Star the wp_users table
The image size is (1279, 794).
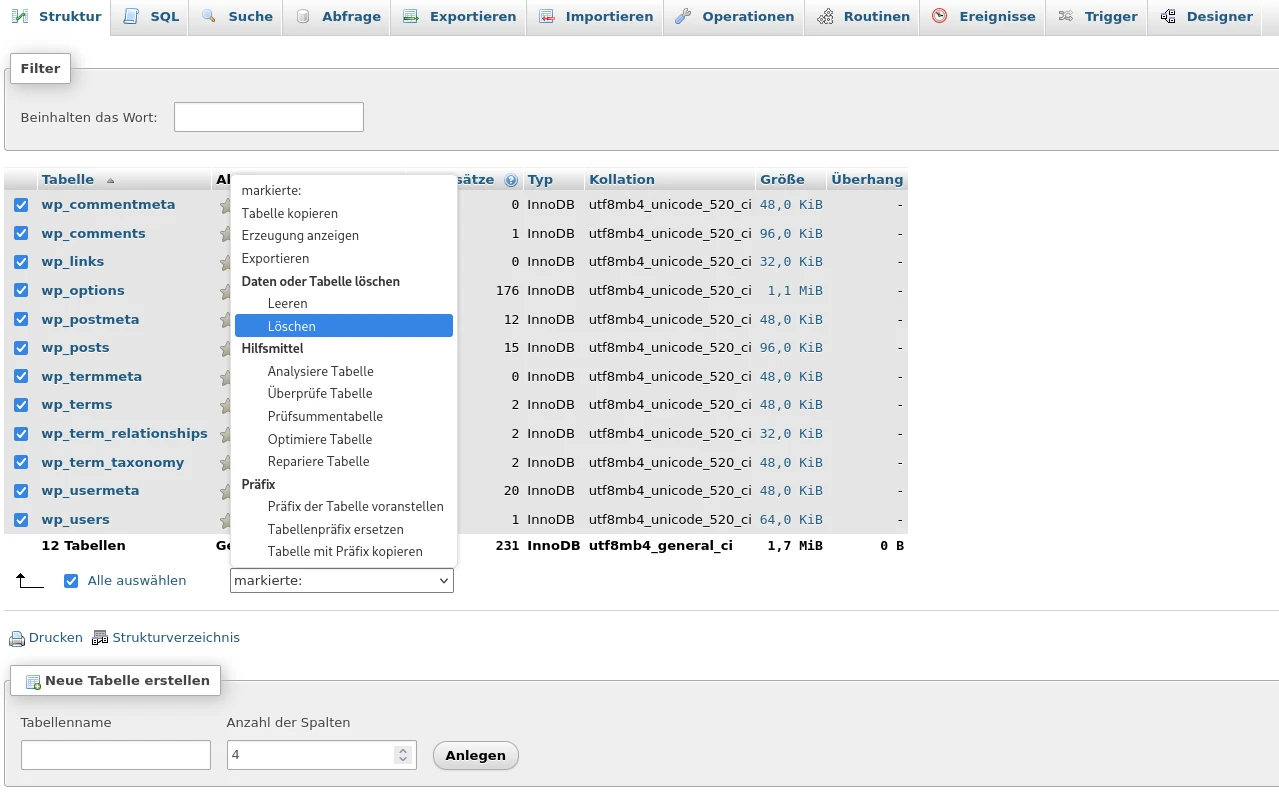224,519
